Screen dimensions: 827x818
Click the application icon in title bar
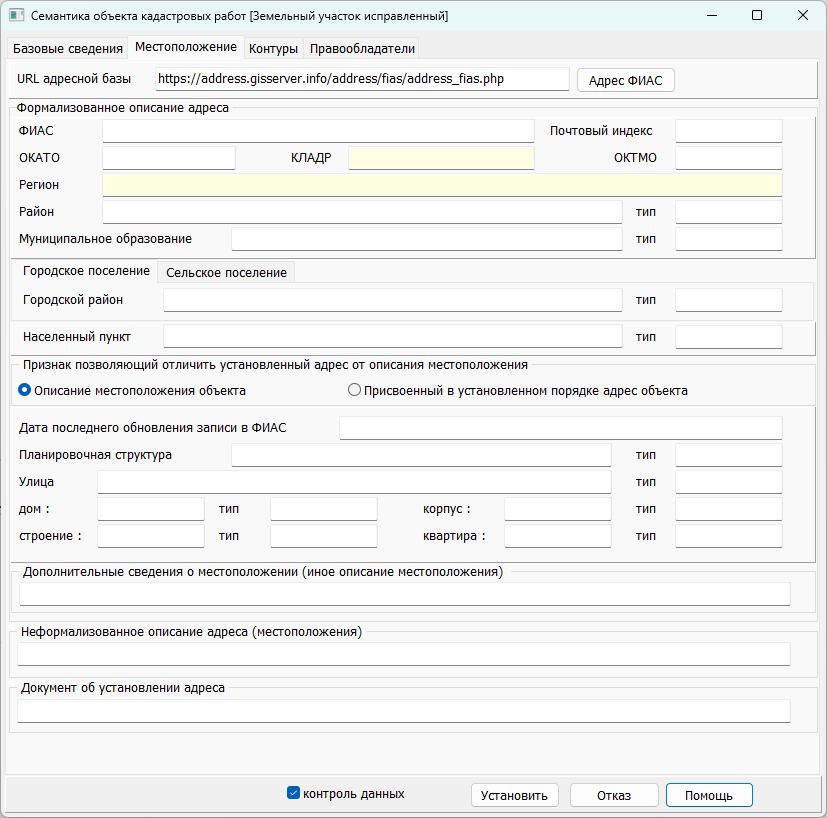point(16,16)
